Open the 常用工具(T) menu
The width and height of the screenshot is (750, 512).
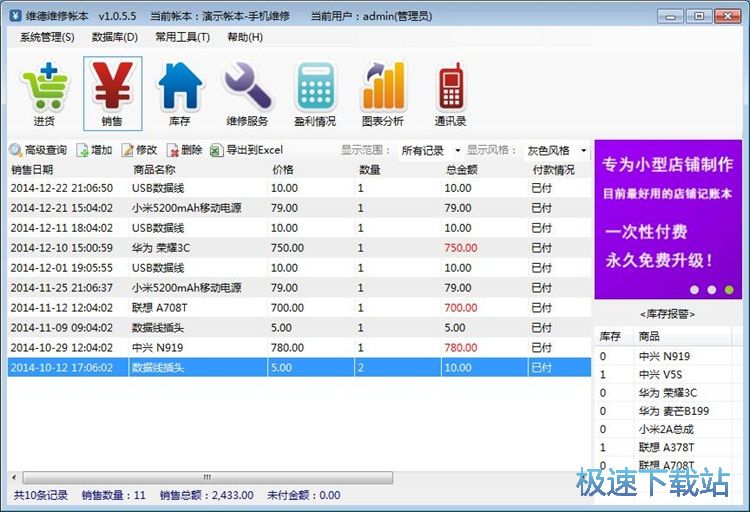(x=182, y=37)
